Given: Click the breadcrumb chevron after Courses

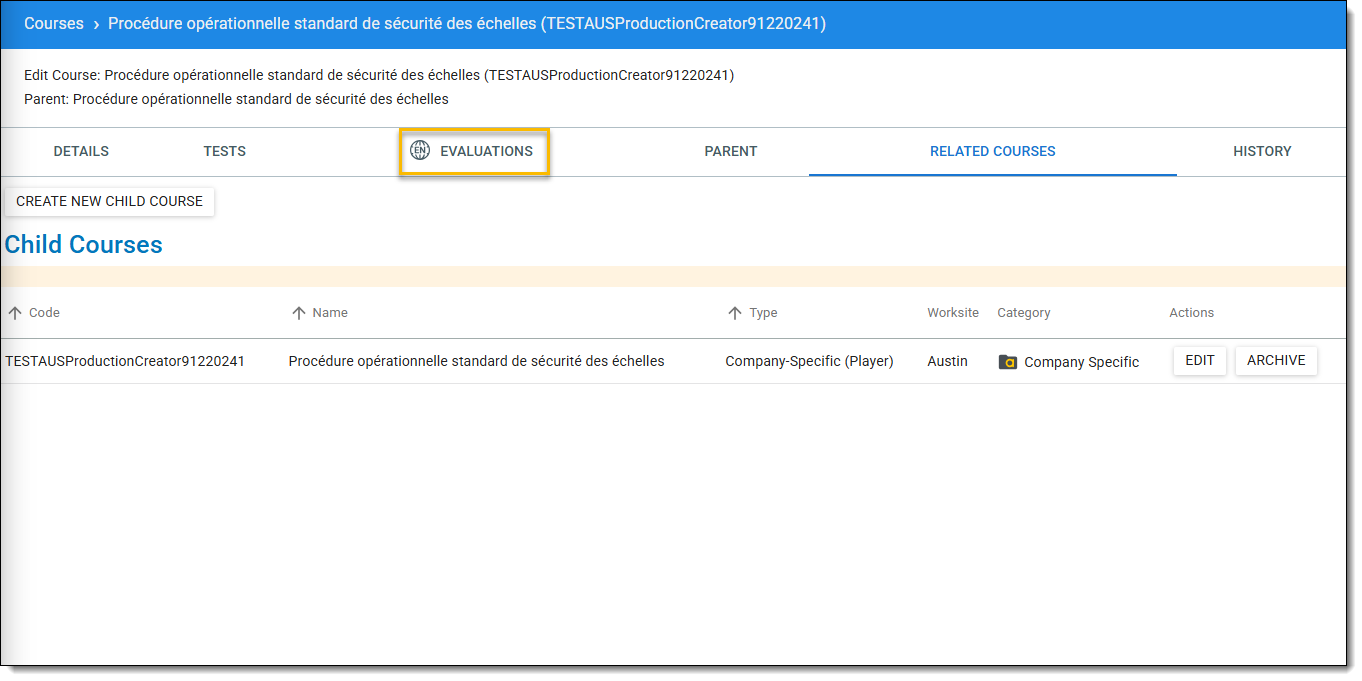Looking at the screenshot, I should [x=96, y=24].
